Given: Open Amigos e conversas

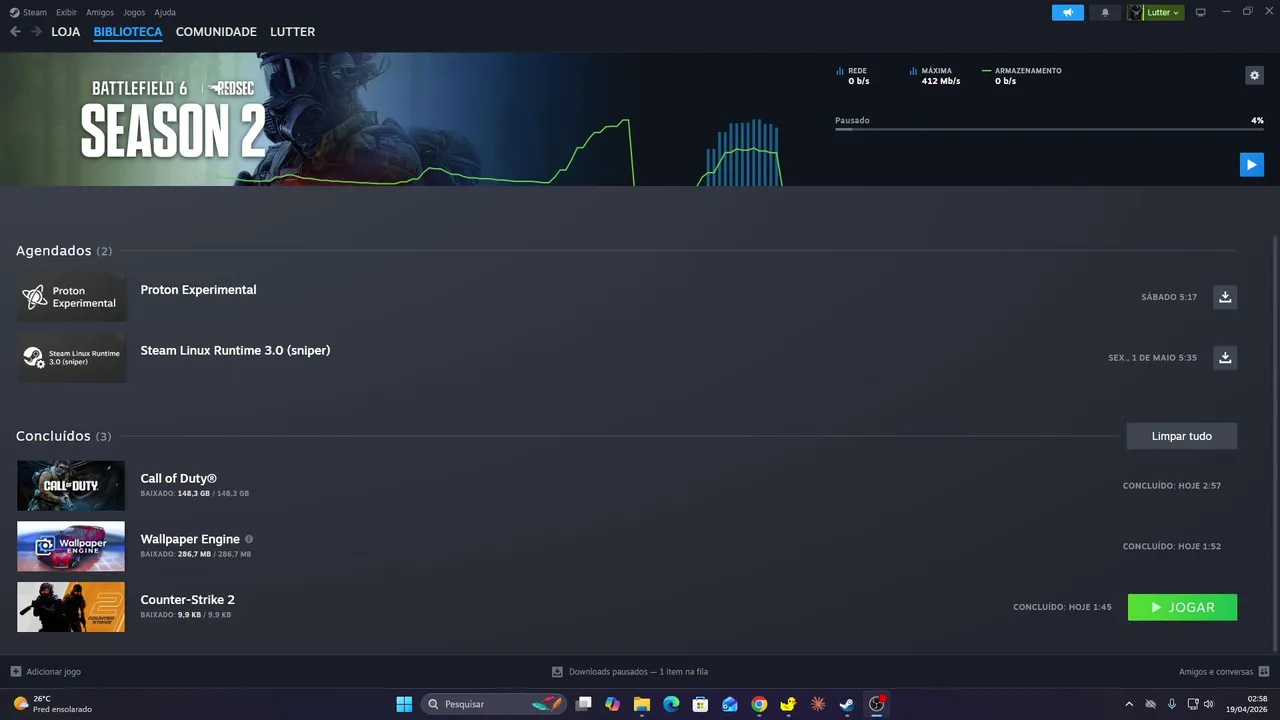Looking at the screenshot, I should tap(1224, 672).
